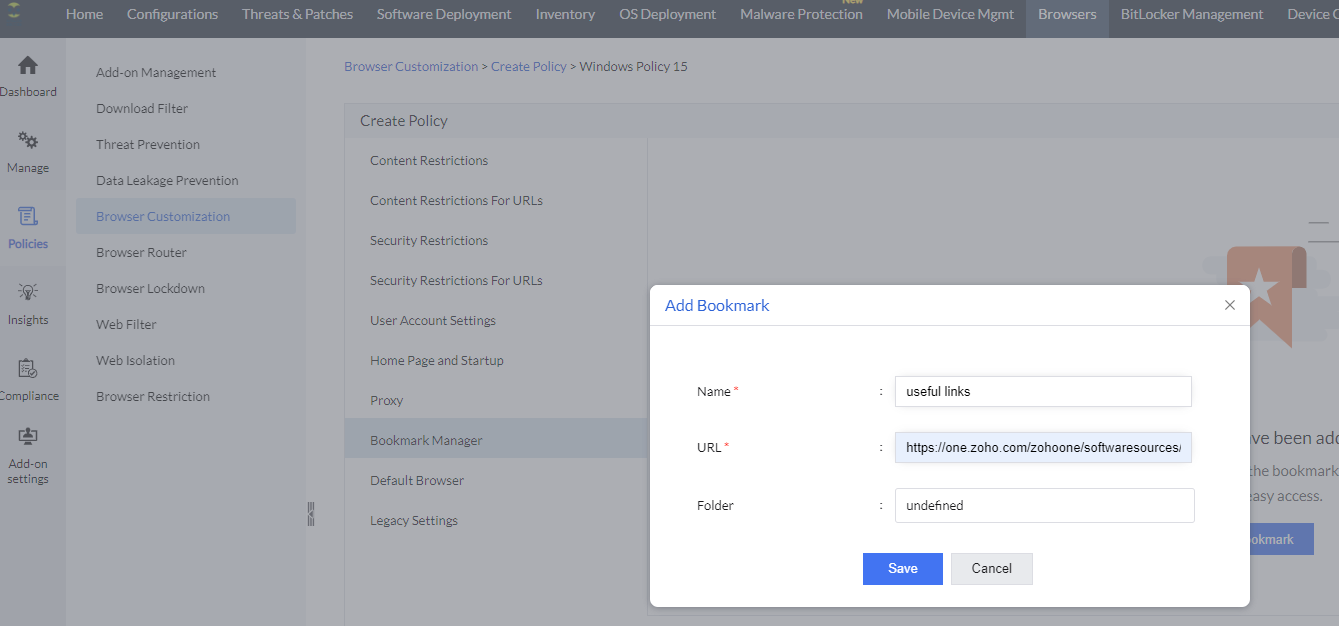The width and height of the screenshot is (1339, 626).
Task: Open the Manage gears icon
Action: pyautogui.click(x=28, y=142)
